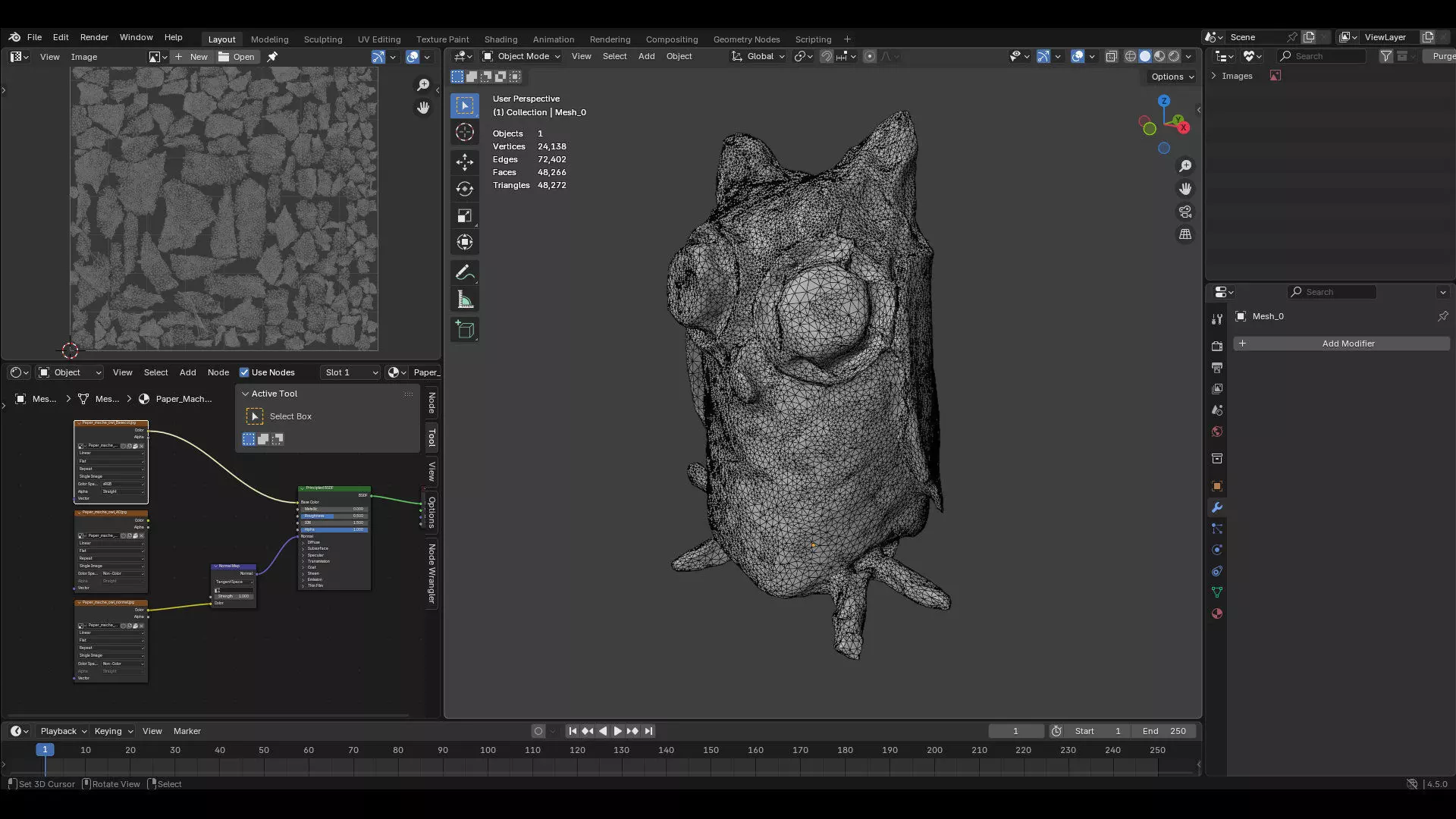This screenshot has width=1456, height=819.
Task: Activate the Measure tool
Action: click(x=465, y=300)
